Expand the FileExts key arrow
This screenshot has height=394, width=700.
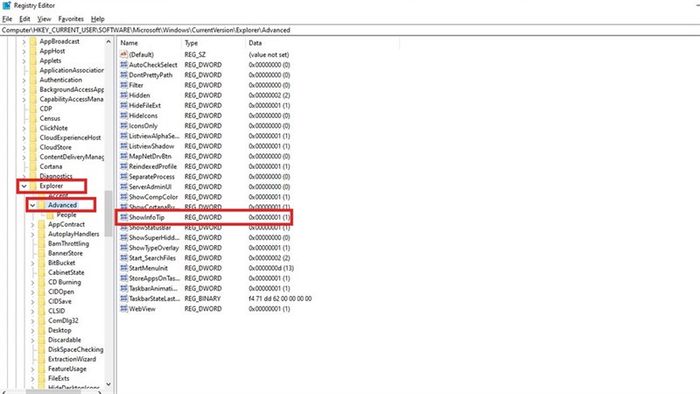32,379
